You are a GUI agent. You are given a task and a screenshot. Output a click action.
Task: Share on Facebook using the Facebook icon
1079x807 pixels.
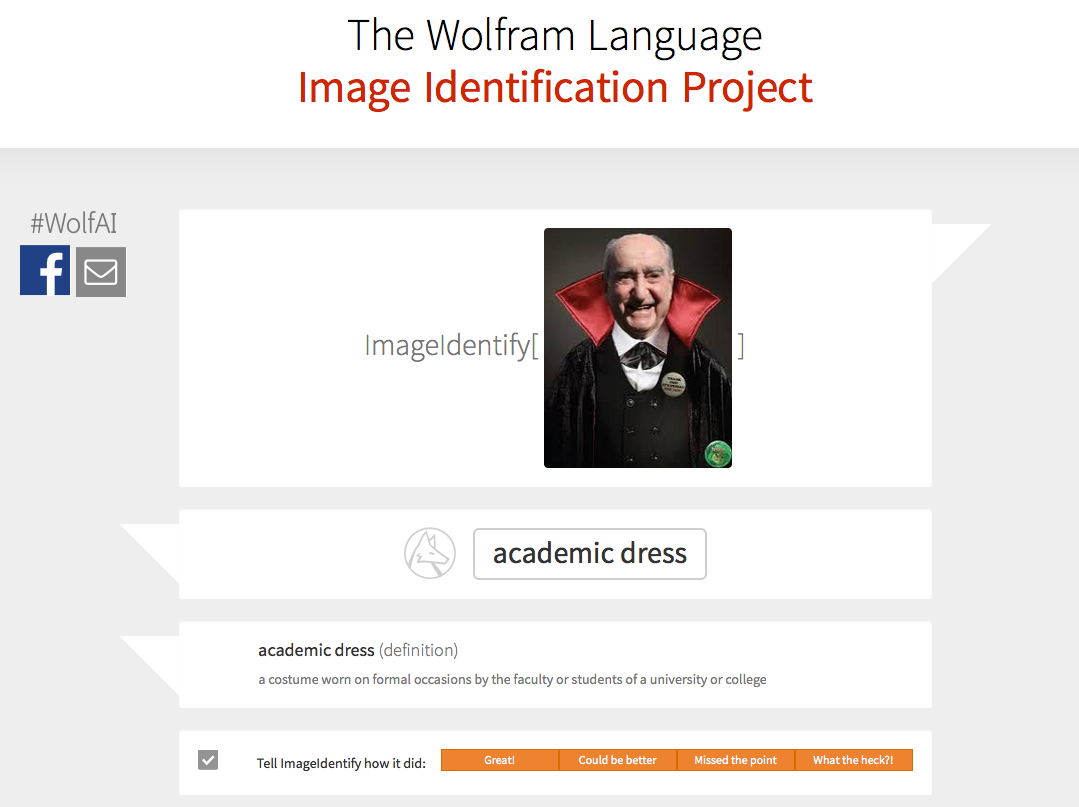pyautogui.click(x=45, y=270)
